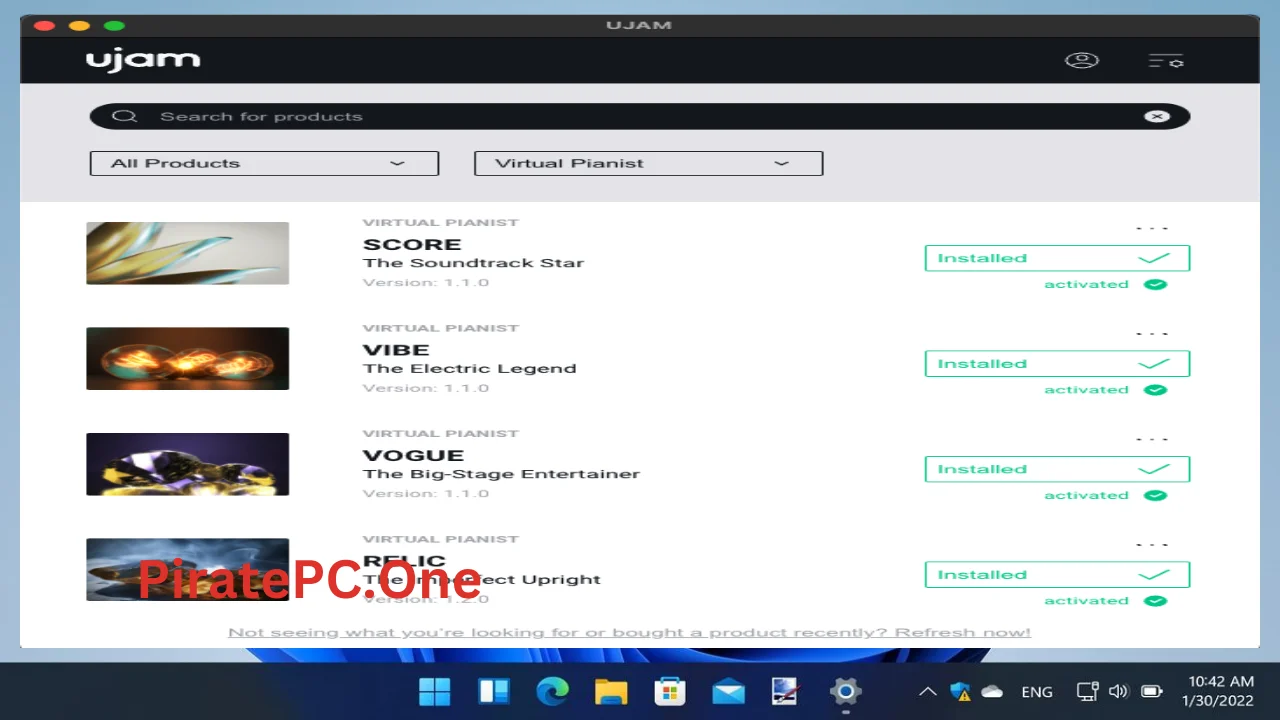Click VIBE's "Version: 1.1.0" text
1280x720 pixels.
[426, 388]
